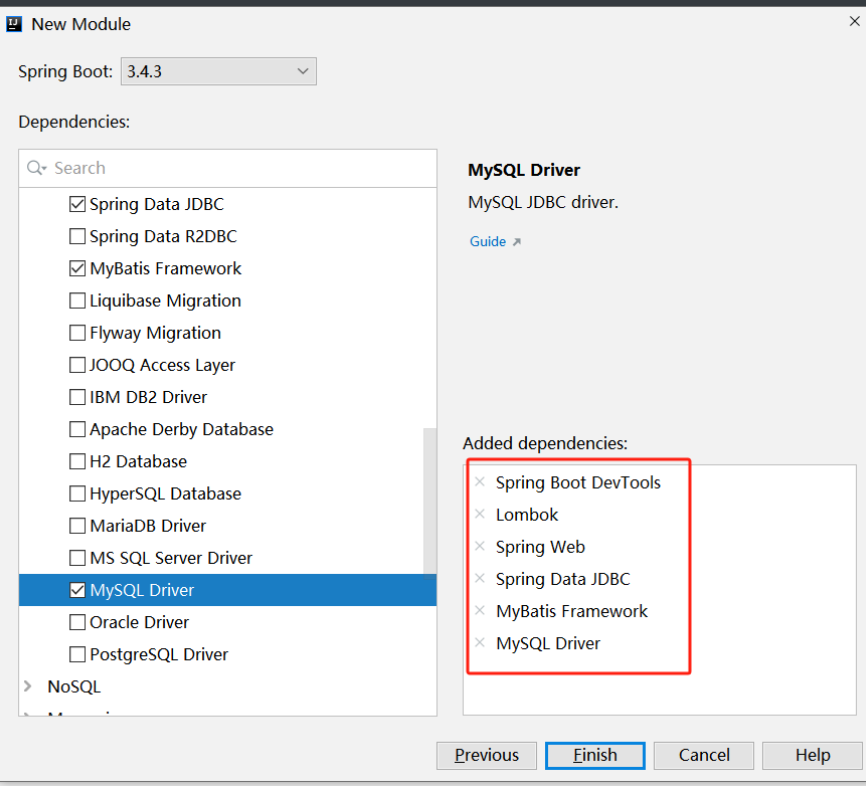Open Help for this dialog
Image resolution: width=866 pixels, height=786 pixels.
(812, 755)
